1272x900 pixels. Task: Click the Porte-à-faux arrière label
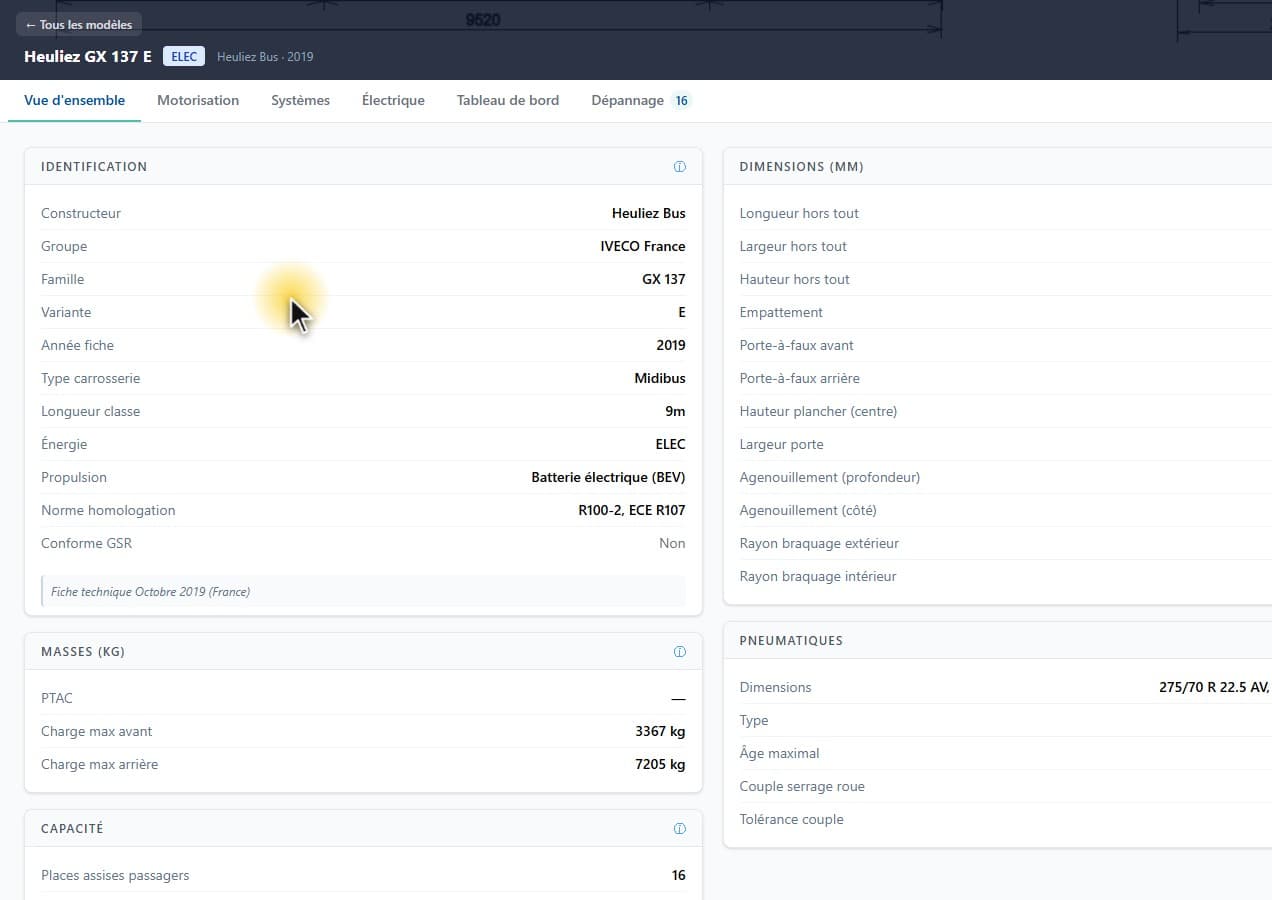[799, 378]
